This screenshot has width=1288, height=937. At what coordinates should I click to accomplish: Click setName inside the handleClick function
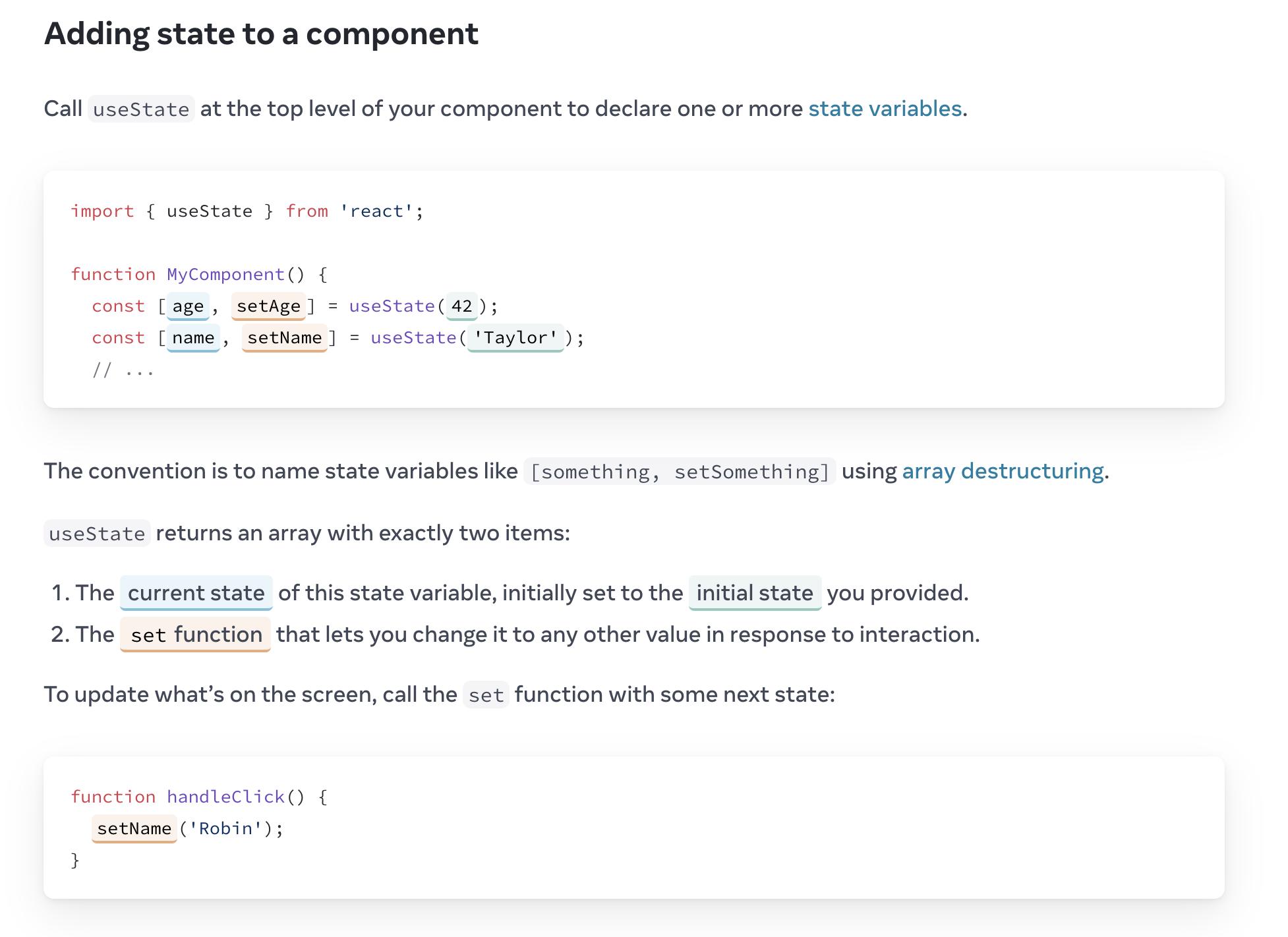click(134, 828)
